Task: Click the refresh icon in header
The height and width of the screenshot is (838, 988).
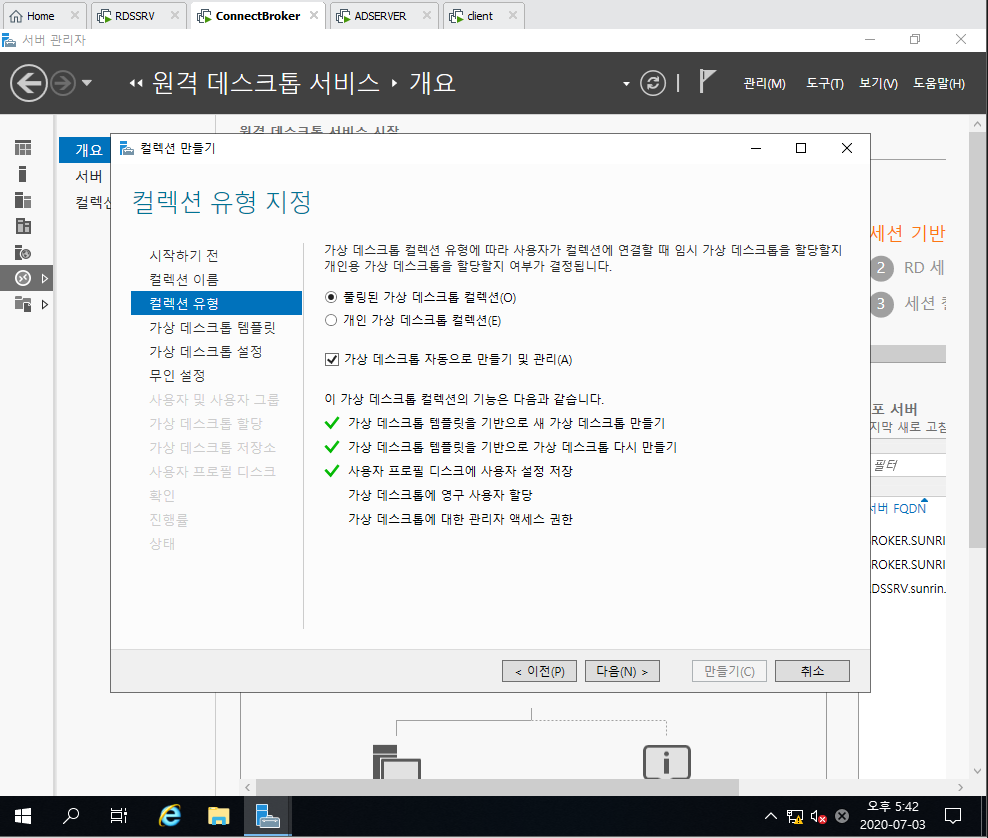Action: point(653,83)
